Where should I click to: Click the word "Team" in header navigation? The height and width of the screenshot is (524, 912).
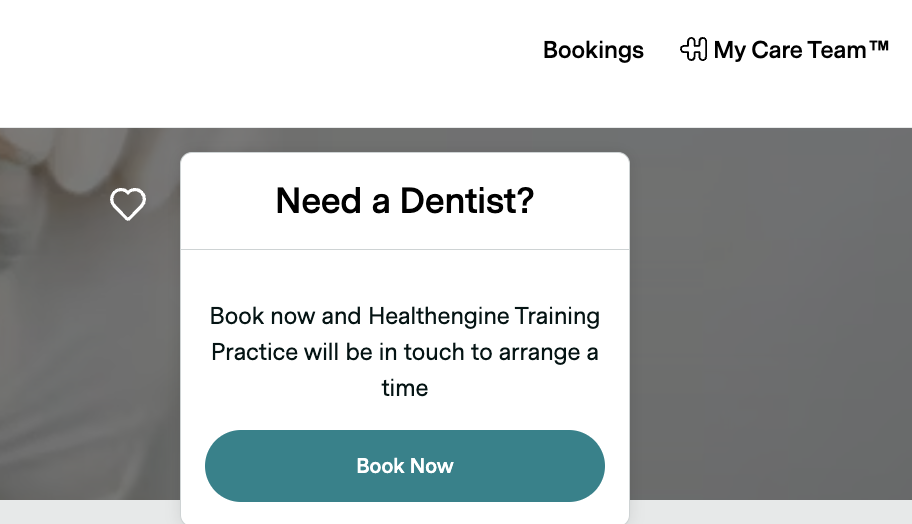pos(840,50)
